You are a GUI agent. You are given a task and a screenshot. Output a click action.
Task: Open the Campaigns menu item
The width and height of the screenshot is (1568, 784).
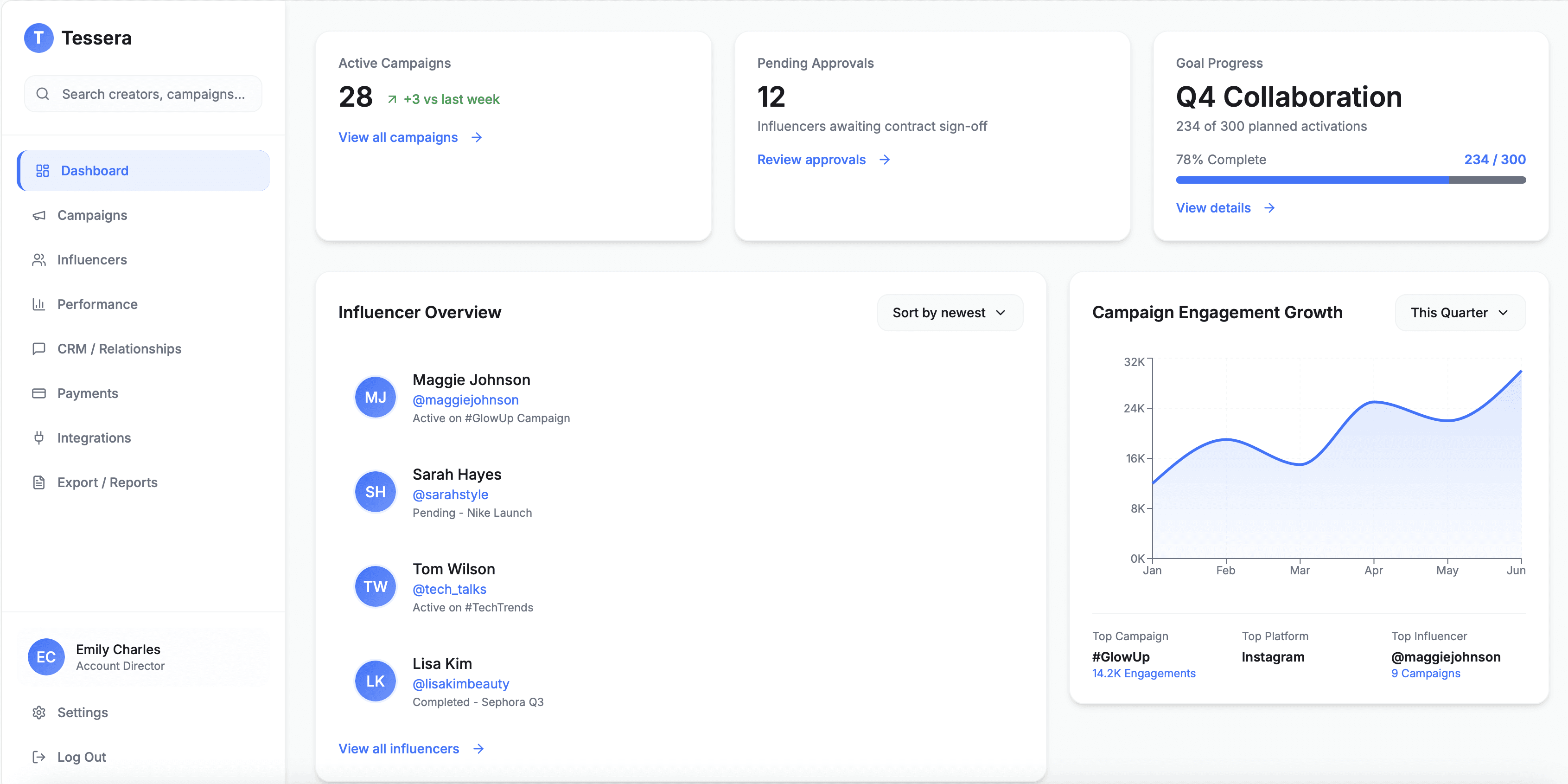tap(143, 215)
